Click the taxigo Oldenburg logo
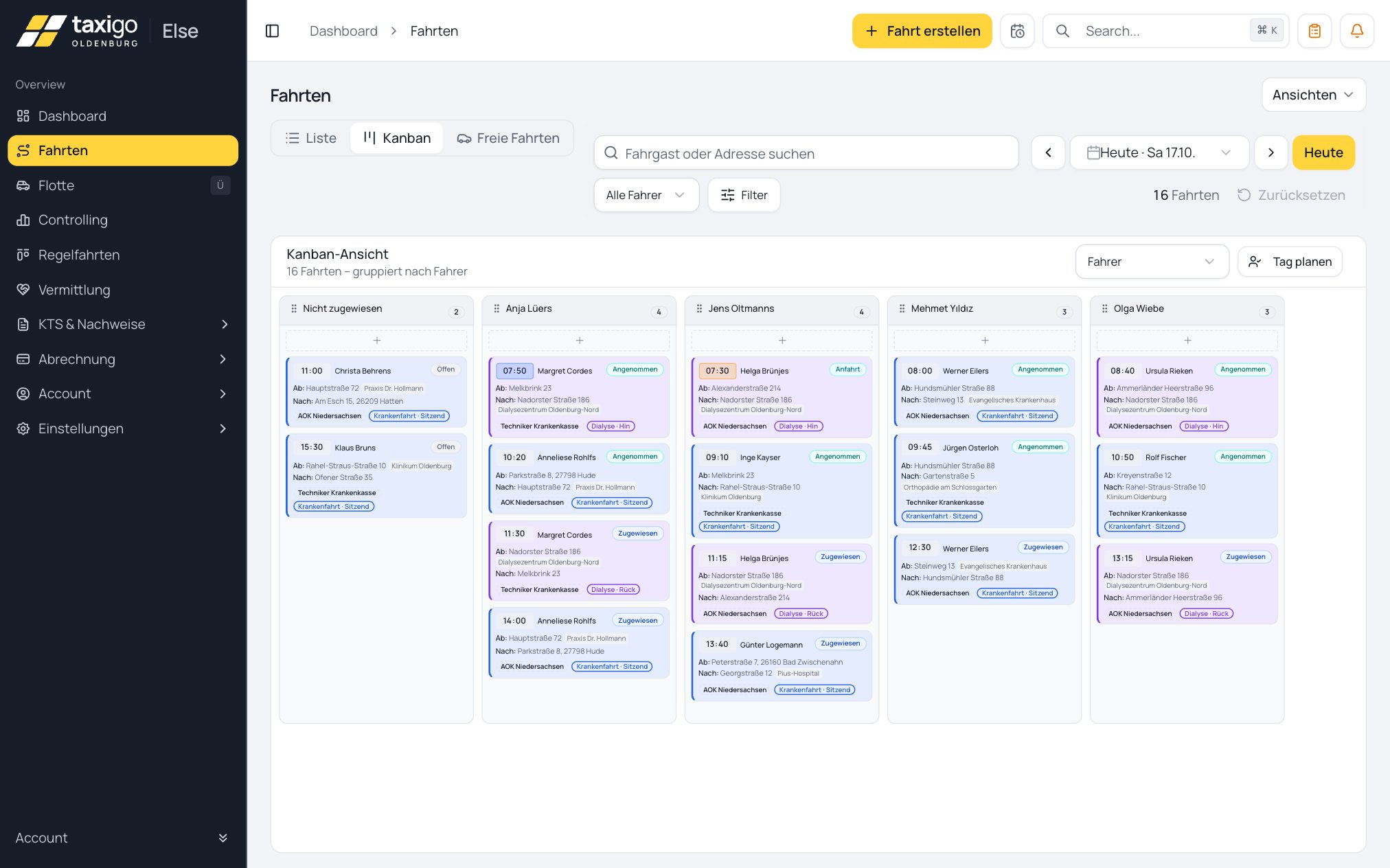Screen dimensions: 1390x868 coord(77,31)
